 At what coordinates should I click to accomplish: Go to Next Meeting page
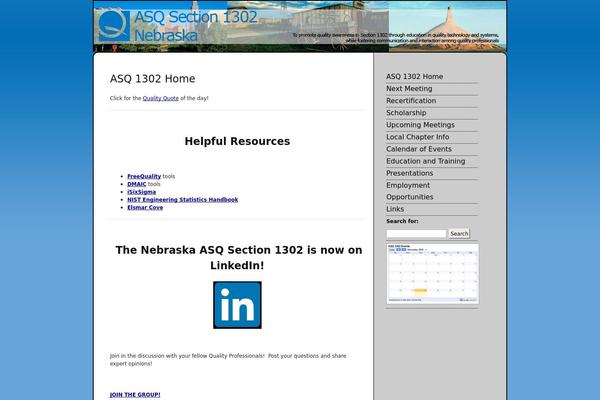409,89
